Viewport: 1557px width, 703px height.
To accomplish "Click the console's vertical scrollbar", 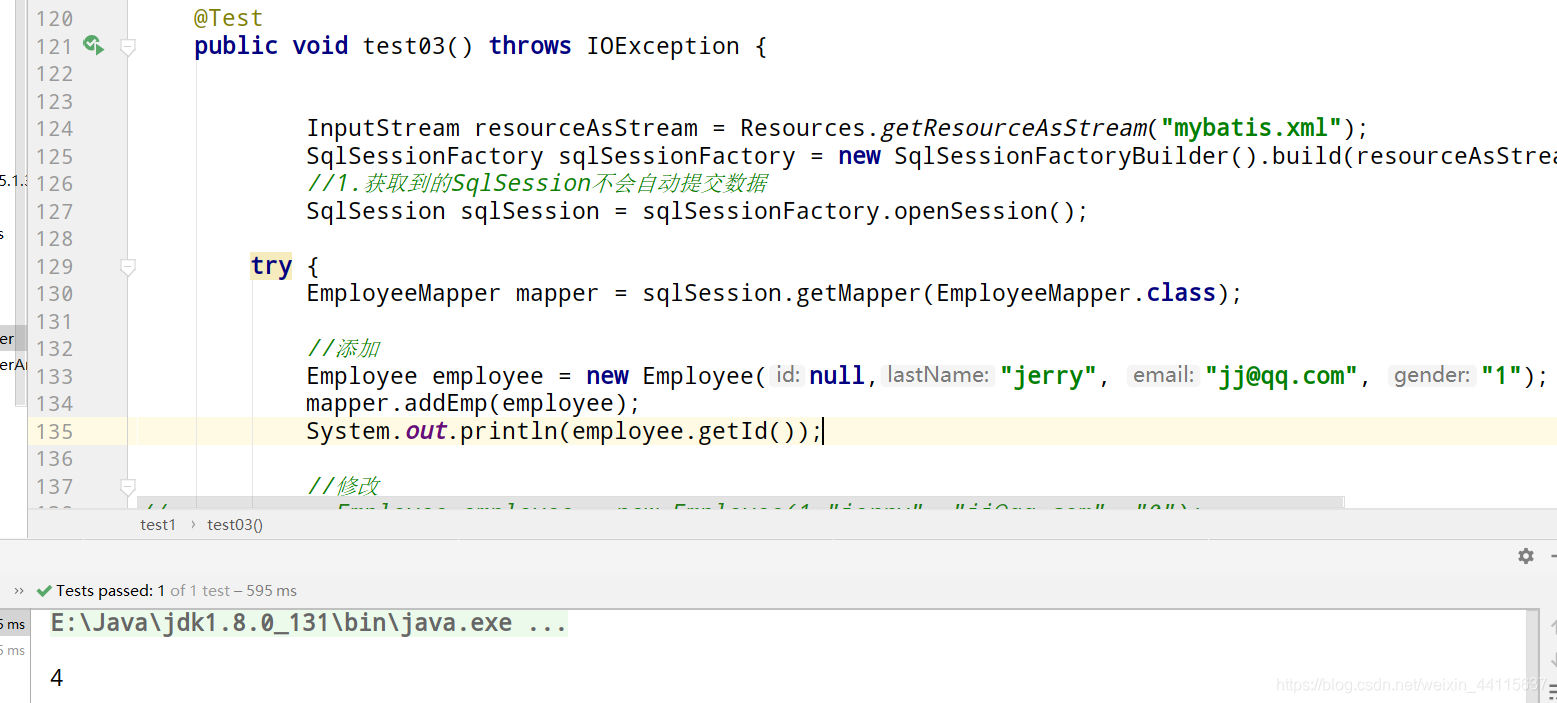I will (x=1533, y=655).
